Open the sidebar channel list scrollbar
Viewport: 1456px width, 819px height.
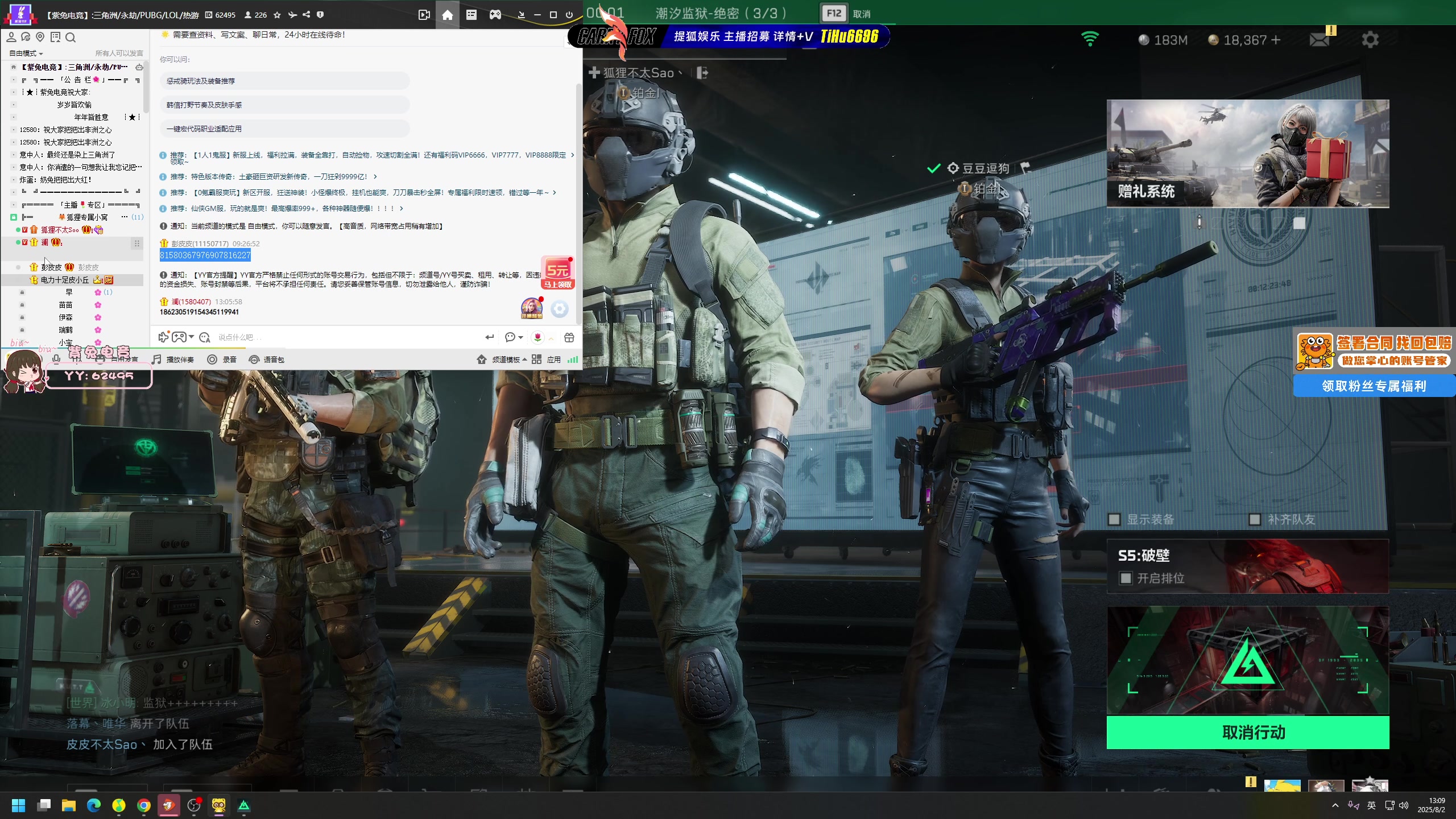coord(146,88)
